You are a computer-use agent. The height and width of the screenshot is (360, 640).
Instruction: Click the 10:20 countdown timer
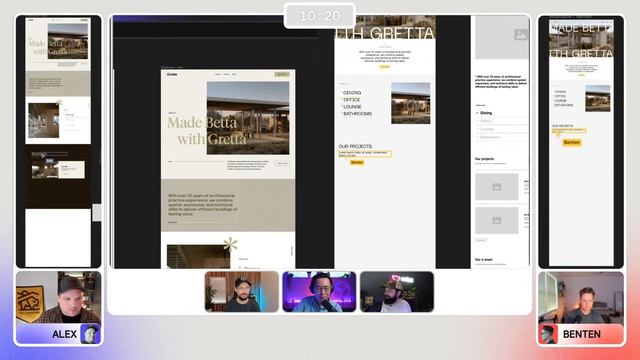point(320,16)
